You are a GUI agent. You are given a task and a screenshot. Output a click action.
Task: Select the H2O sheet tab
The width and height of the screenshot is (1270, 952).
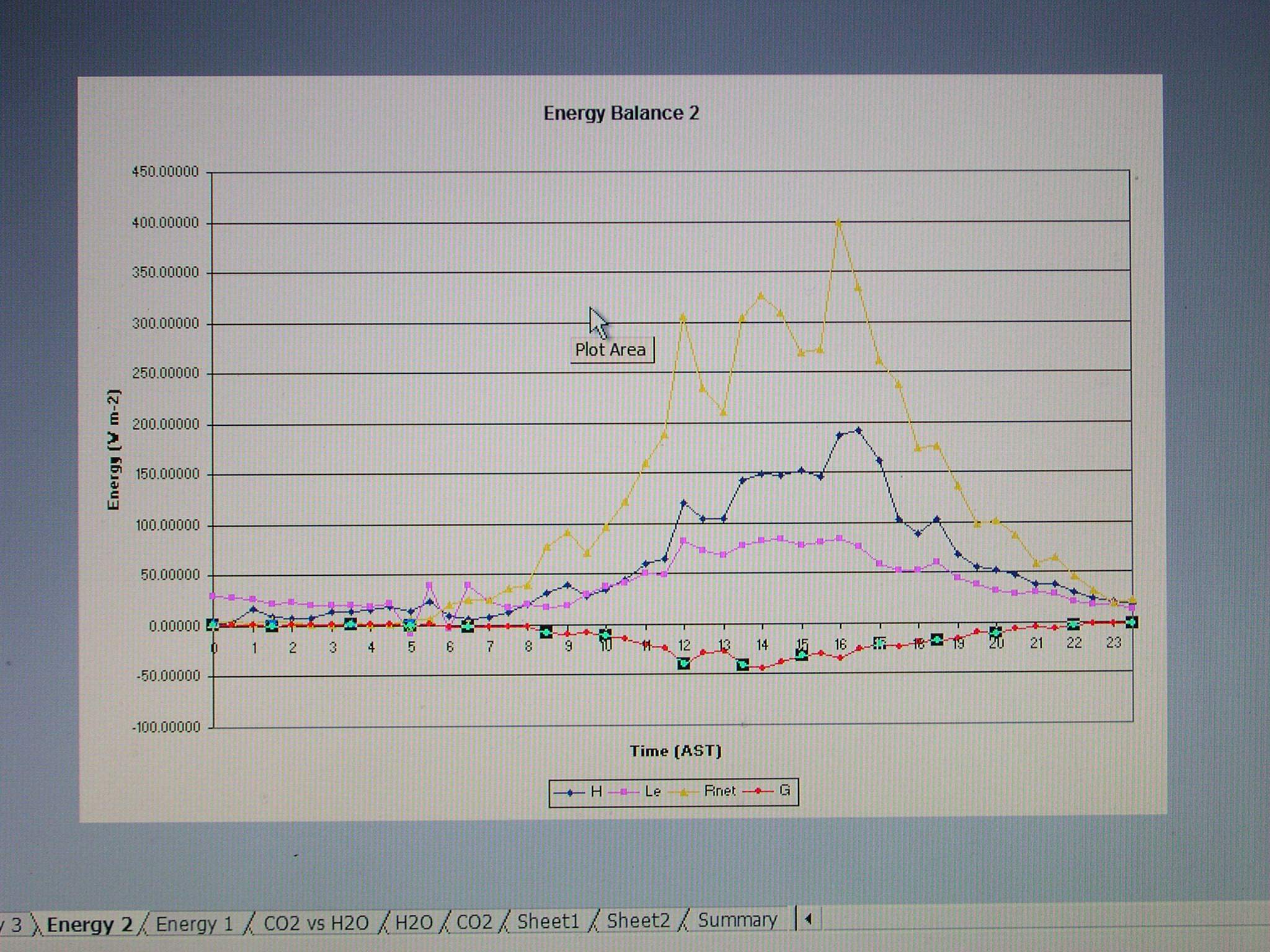414,922
